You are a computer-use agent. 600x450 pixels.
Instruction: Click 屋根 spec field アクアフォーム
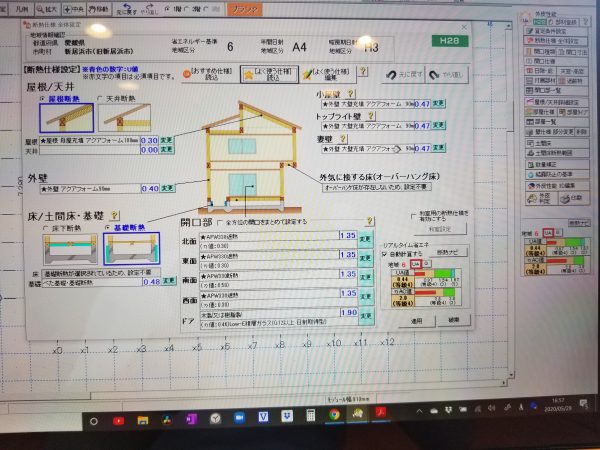[90, 140]
